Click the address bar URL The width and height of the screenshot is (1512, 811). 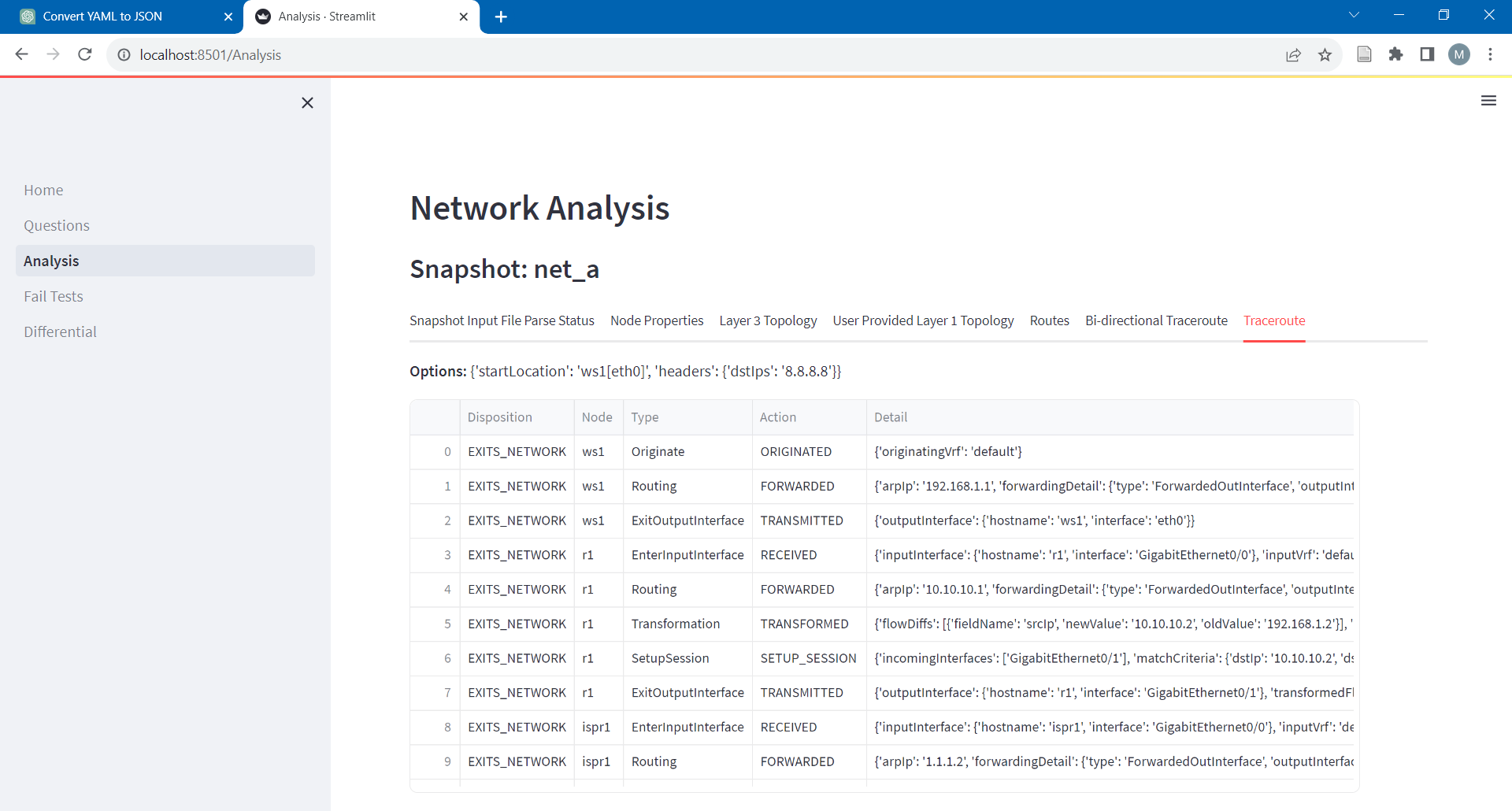click(210, 55)
